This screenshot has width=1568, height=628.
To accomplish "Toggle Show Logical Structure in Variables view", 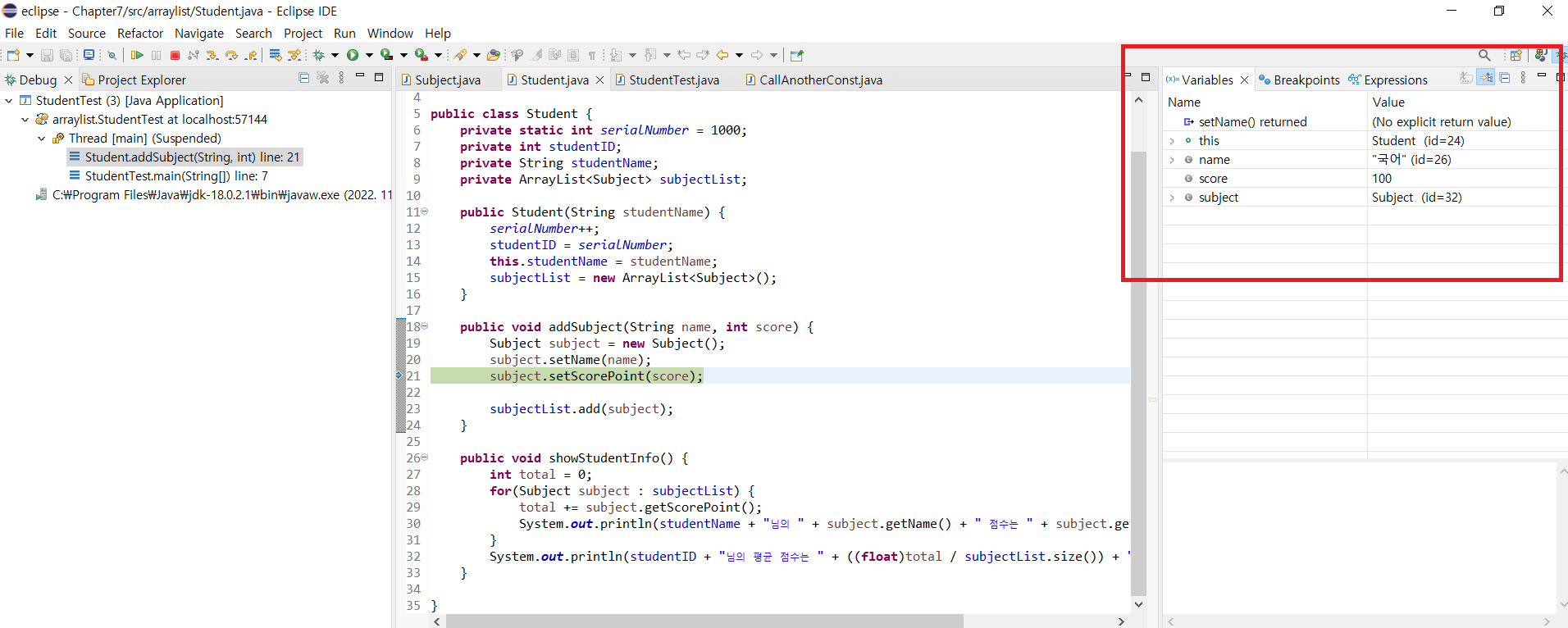I will coord(1485,78).
